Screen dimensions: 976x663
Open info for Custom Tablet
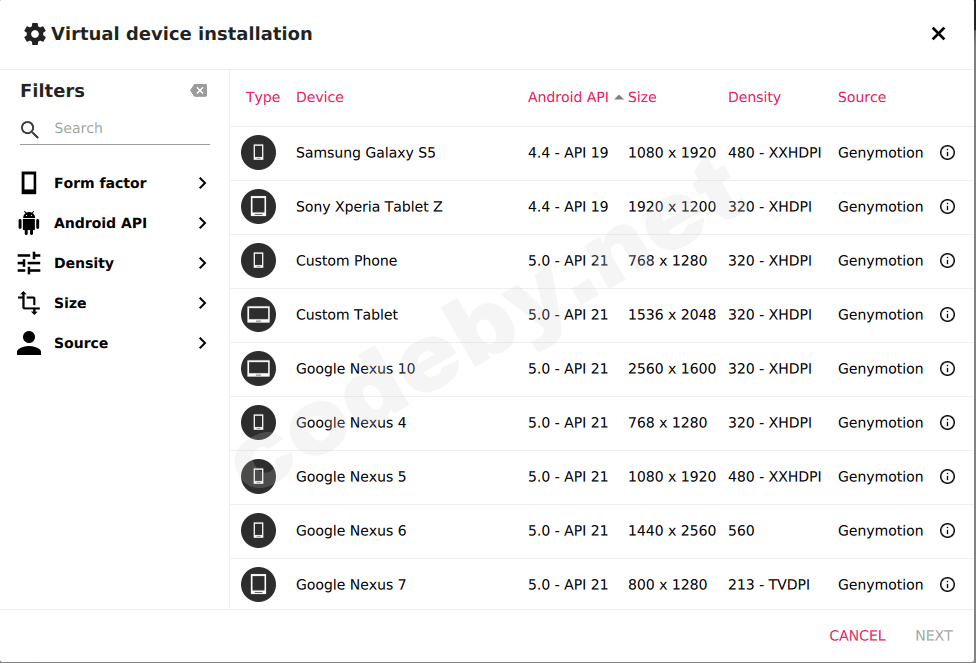pyautogui.click(x=947, y=315)
